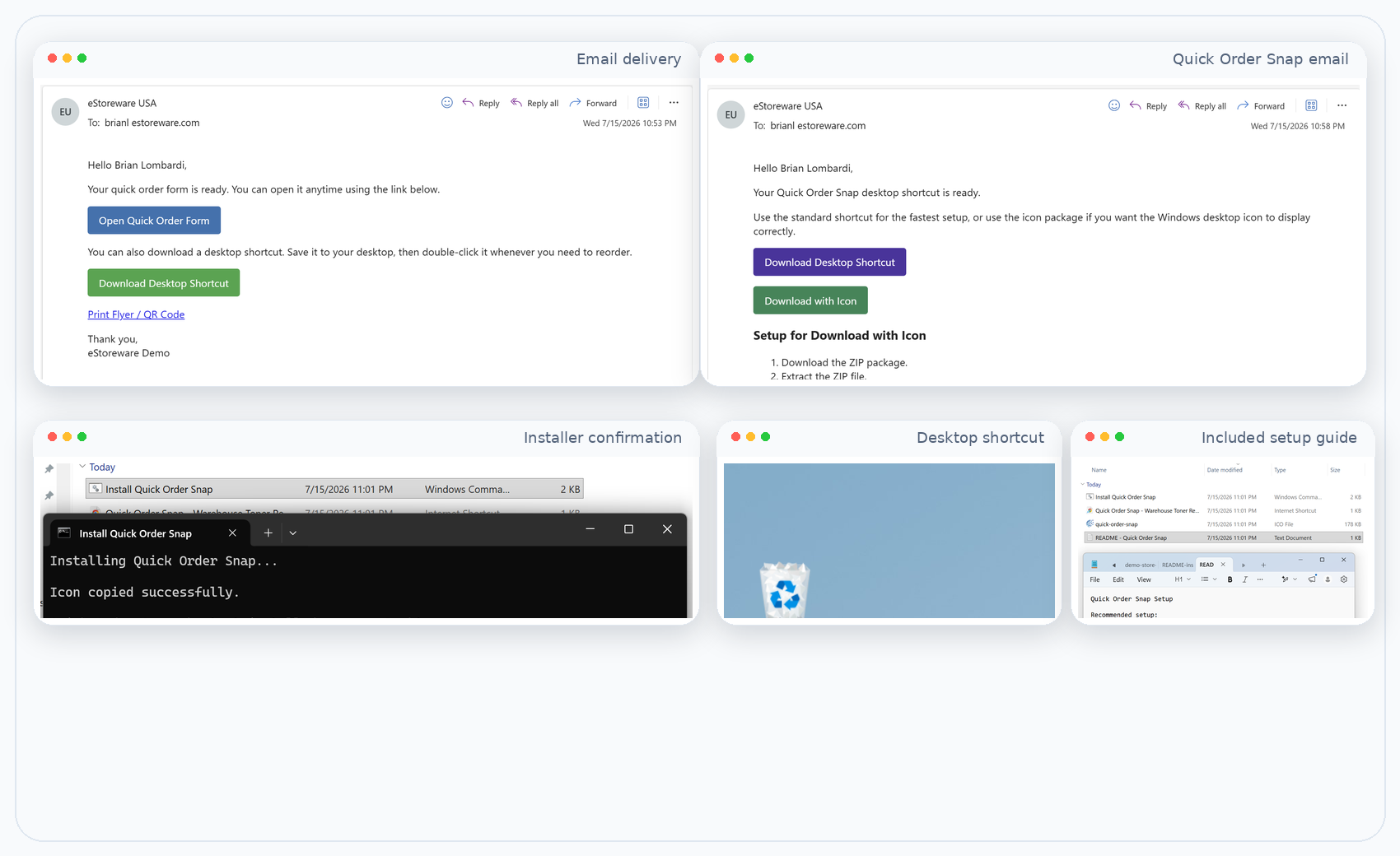Open the Notepad File menu
Viewport: 1400px width, 856px height.
point(1095,579)
